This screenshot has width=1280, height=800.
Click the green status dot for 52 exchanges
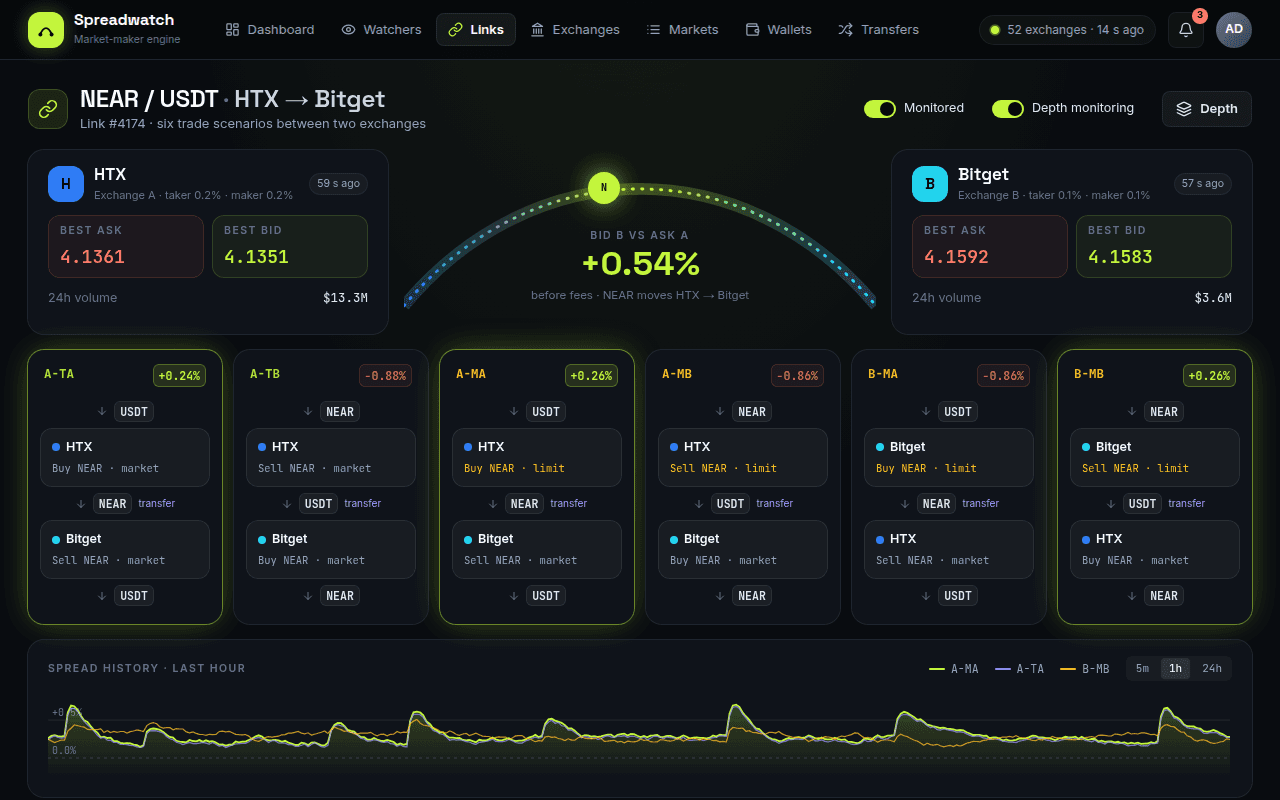(x=995, y=30)
